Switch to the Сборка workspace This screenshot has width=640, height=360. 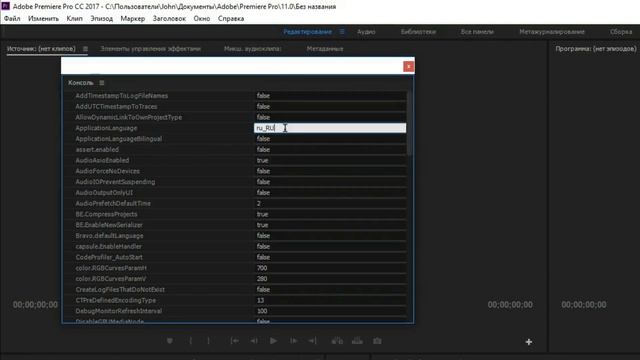click(x=621, y=31)
